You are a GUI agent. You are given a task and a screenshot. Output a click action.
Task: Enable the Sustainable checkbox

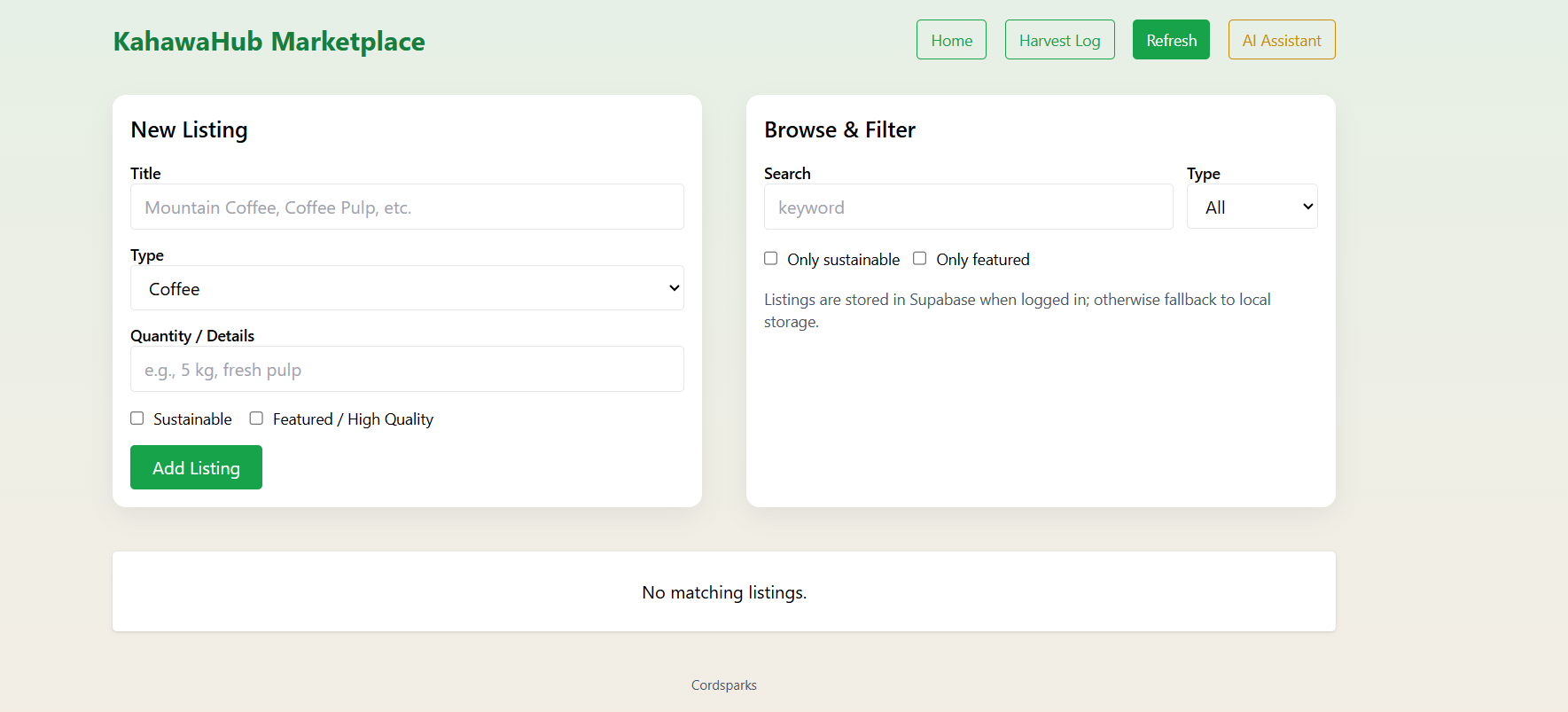(x=137, y=419)
